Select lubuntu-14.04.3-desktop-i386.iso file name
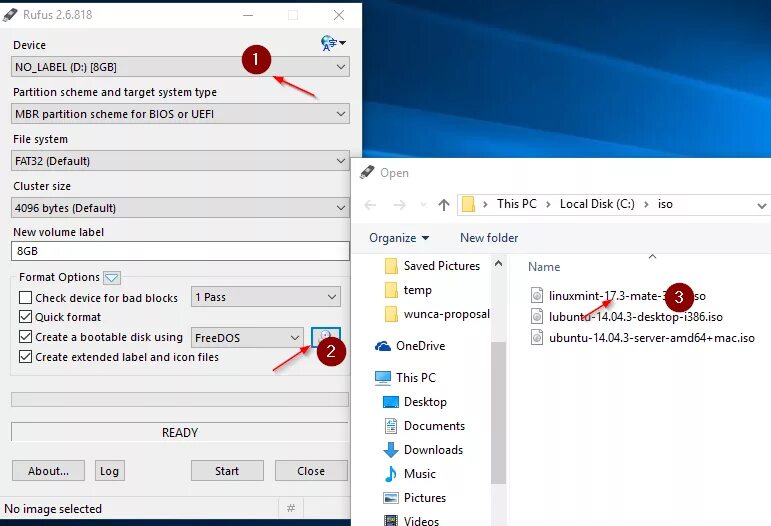Image resolution: width=771 pixels, height=526 pixels. (x=636, y=317)
